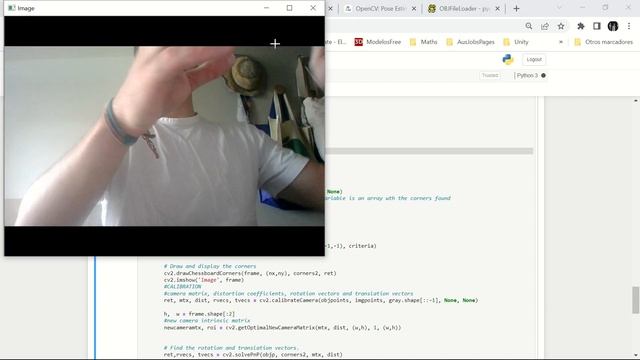Click the 'h, w = frame.shape[:2]' line
This screenshot has height=360, width=640.
tap(199, 314)
